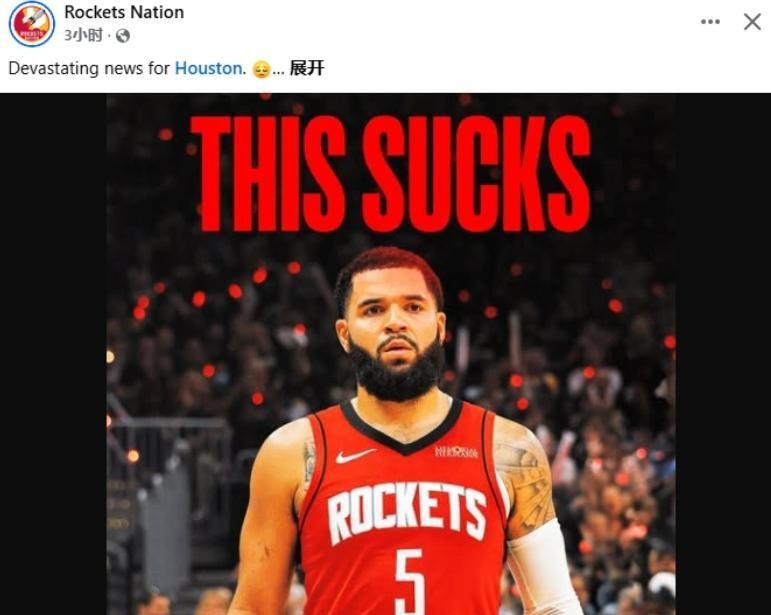Follow the Houston link in caption

click(x=208, y=68)
